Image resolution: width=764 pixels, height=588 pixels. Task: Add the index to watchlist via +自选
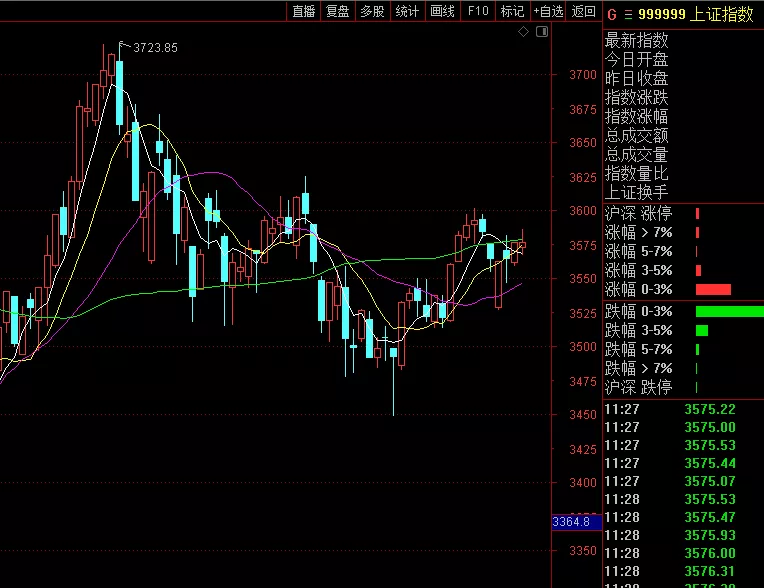[548, 11]
